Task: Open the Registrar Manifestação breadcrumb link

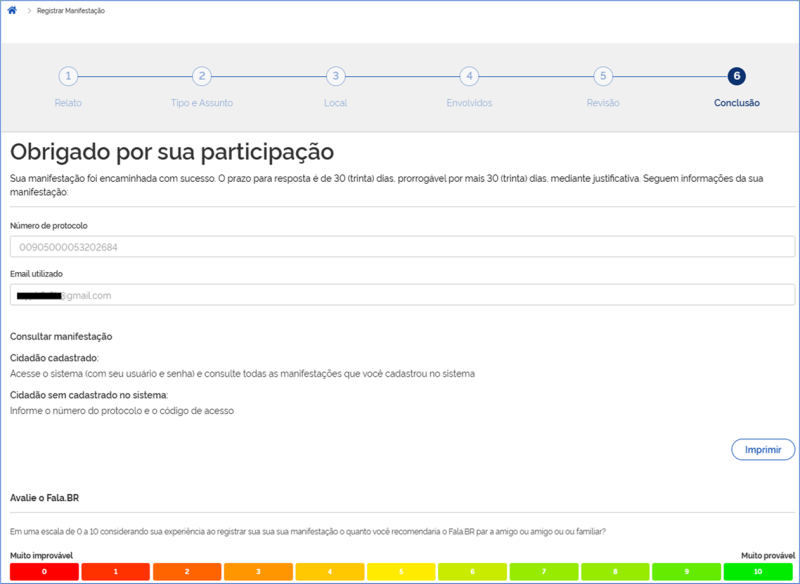Action: click(70, 11)
